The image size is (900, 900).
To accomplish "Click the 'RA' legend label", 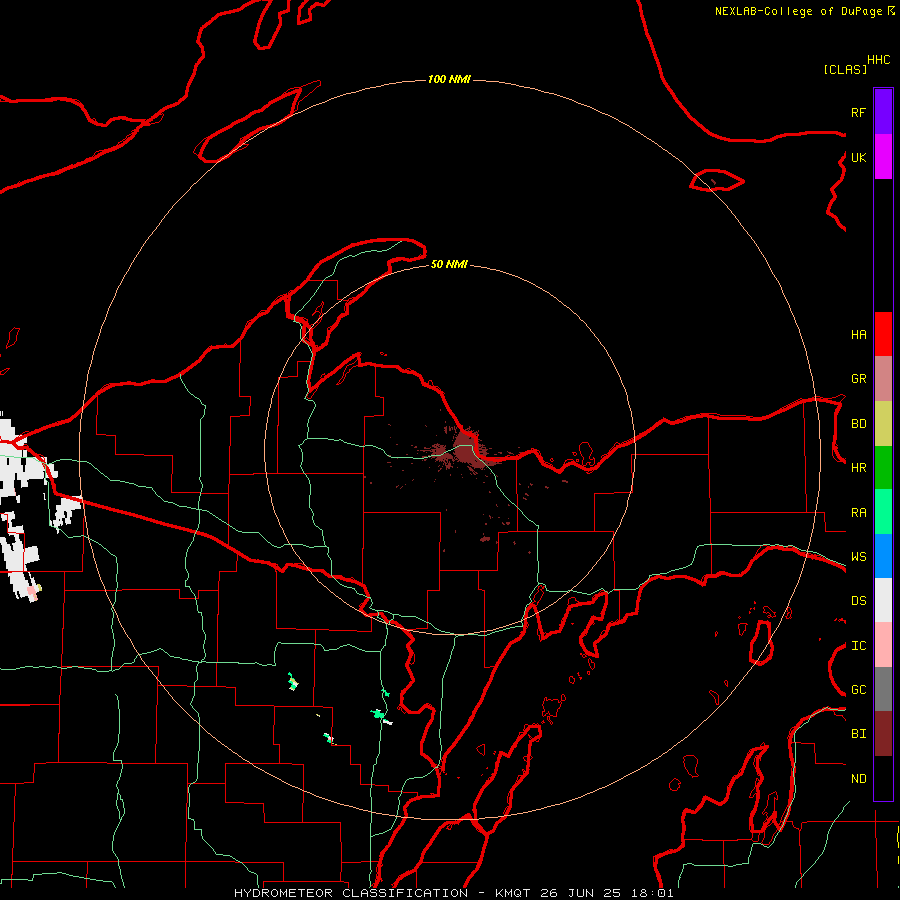I will 858,513.
